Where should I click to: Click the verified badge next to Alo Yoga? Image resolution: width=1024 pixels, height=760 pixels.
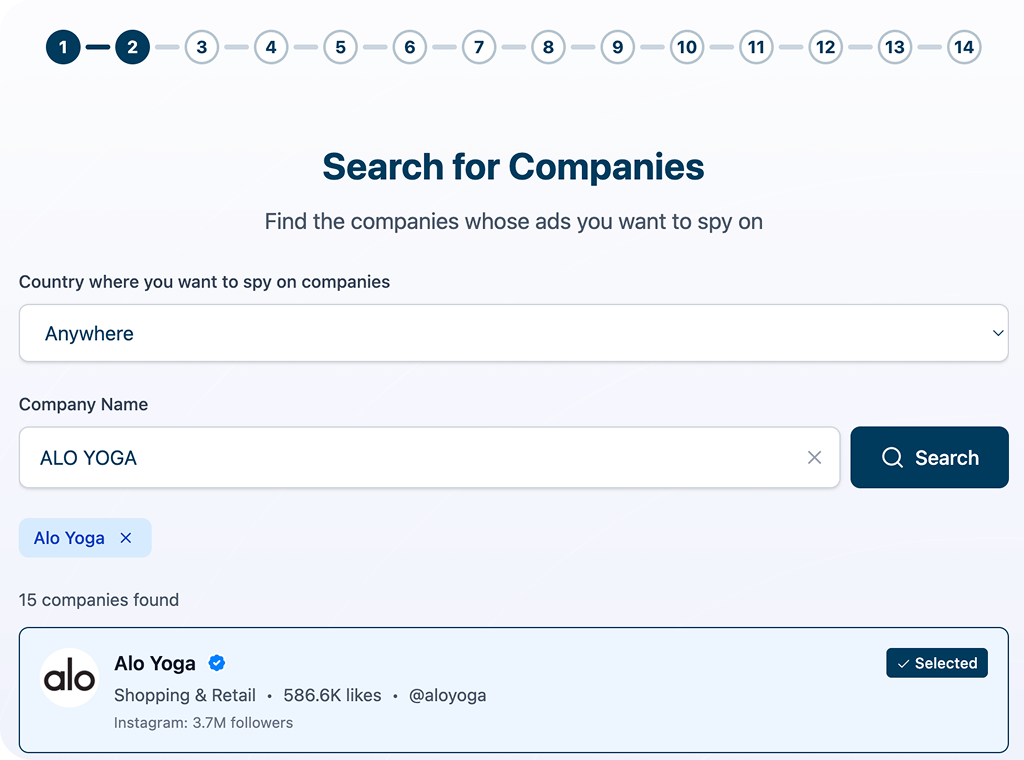[x=216, y=663]
